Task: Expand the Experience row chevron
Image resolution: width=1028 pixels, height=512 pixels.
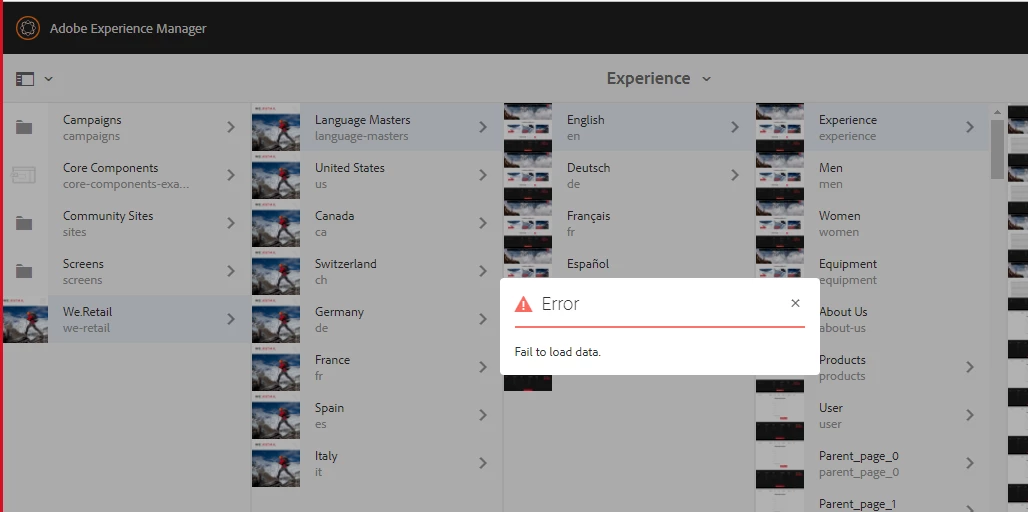Action: (x=970, y=127)
